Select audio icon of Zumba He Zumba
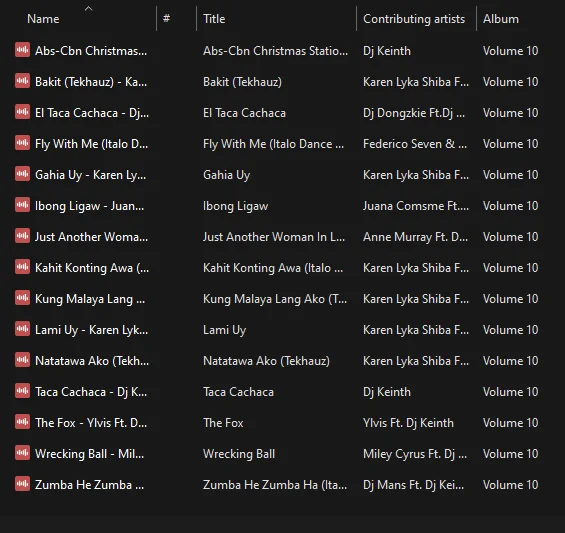The image size is (565, 533). pyautogui.click(x=22, y=484)
